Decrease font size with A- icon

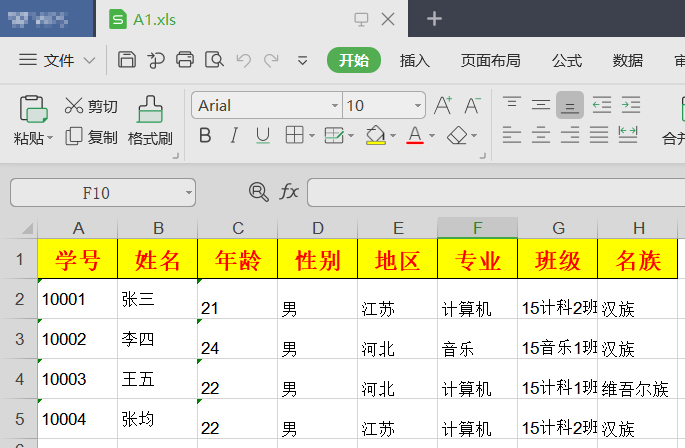pyautogui.click(x=472, y=105)
